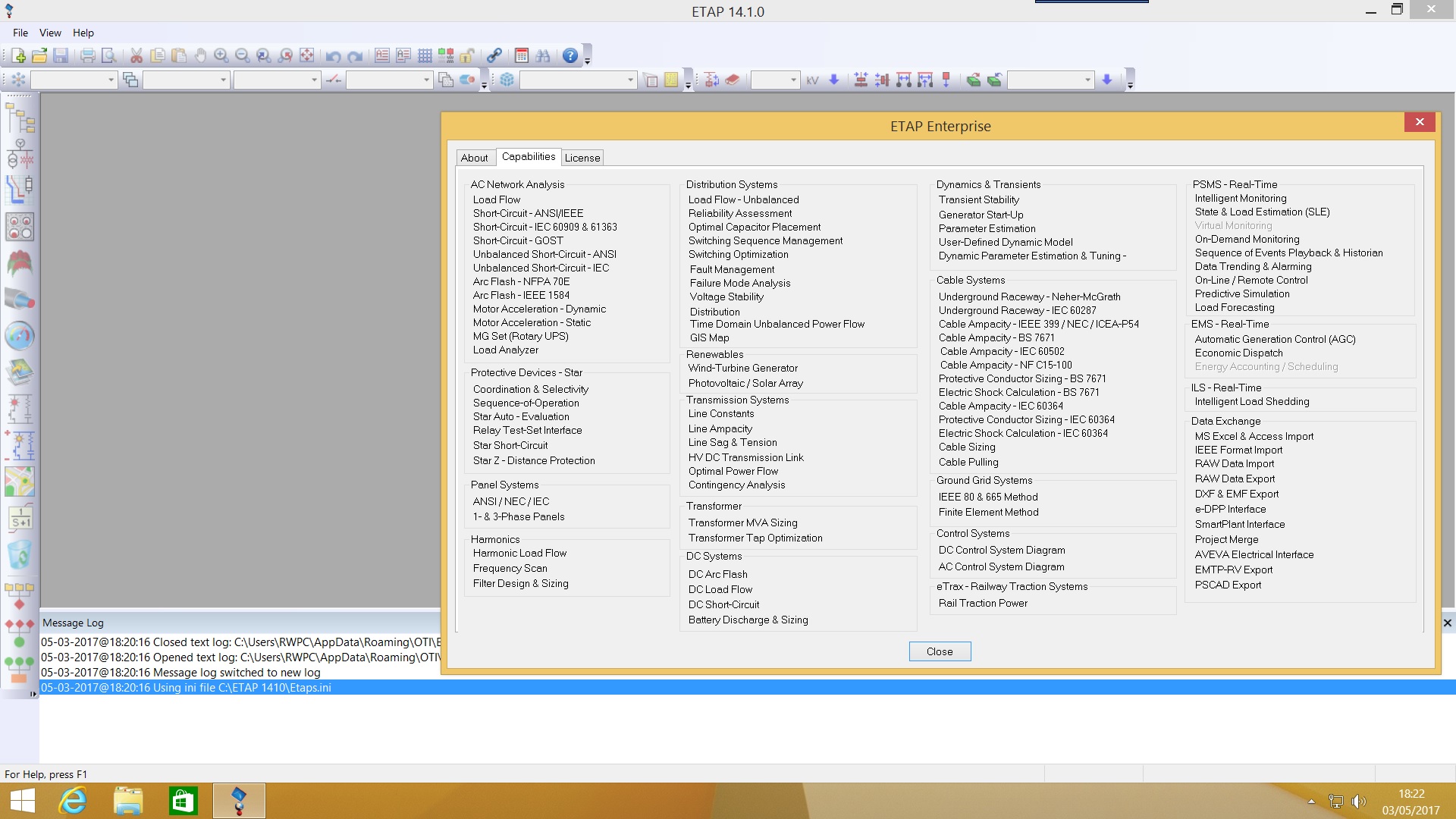Open the View menu

(x=50, y=33)
